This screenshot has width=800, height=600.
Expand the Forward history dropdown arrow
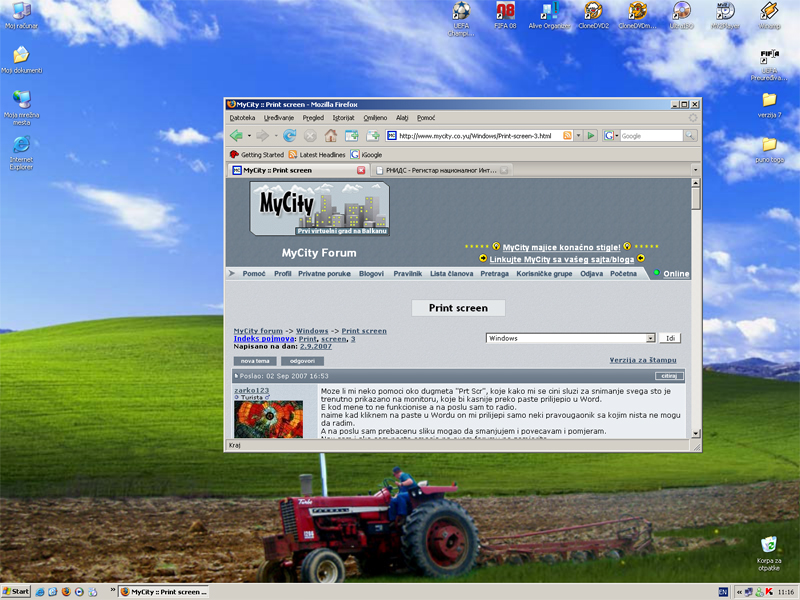(276, 136)
